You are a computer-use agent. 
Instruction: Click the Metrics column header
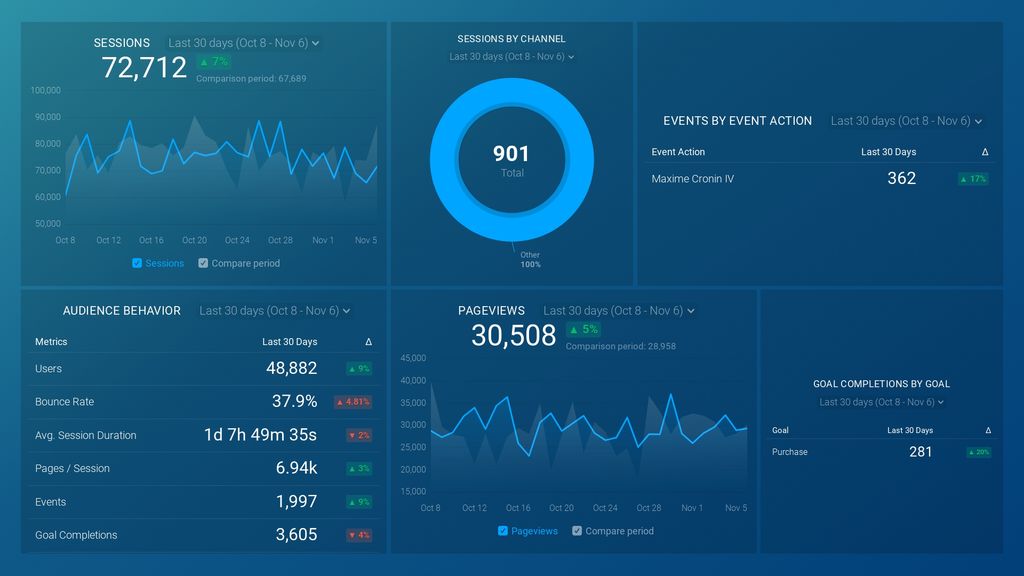point(51,342)
